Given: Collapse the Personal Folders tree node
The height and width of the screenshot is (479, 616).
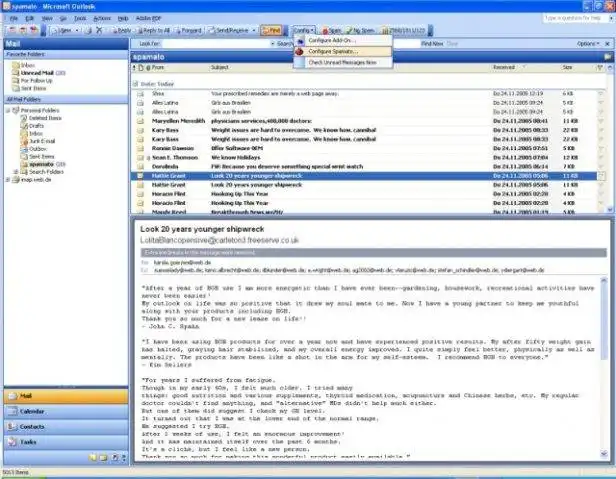Looking at the screenshot, I should coord(7,110).
